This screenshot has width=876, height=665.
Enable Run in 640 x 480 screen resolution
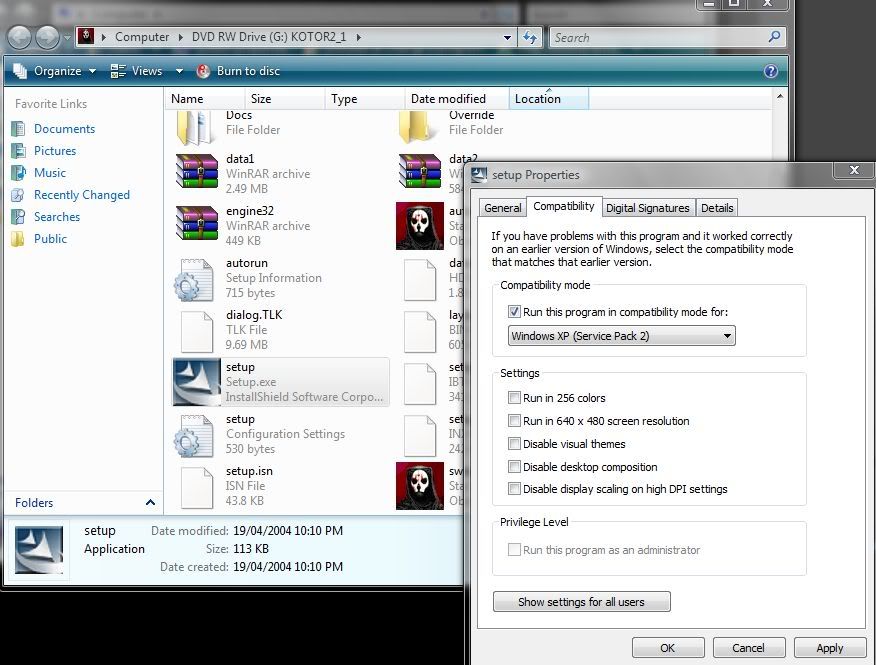(514, 421)
